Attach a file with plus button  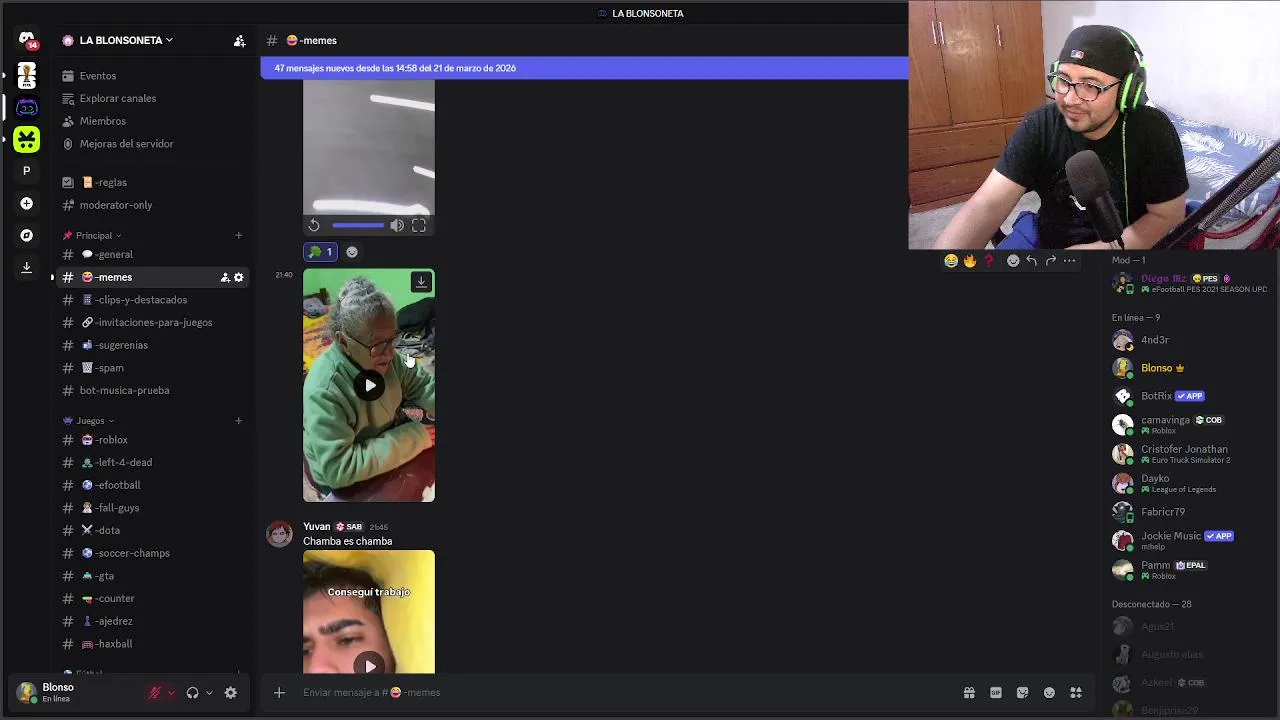coord(279,692)
